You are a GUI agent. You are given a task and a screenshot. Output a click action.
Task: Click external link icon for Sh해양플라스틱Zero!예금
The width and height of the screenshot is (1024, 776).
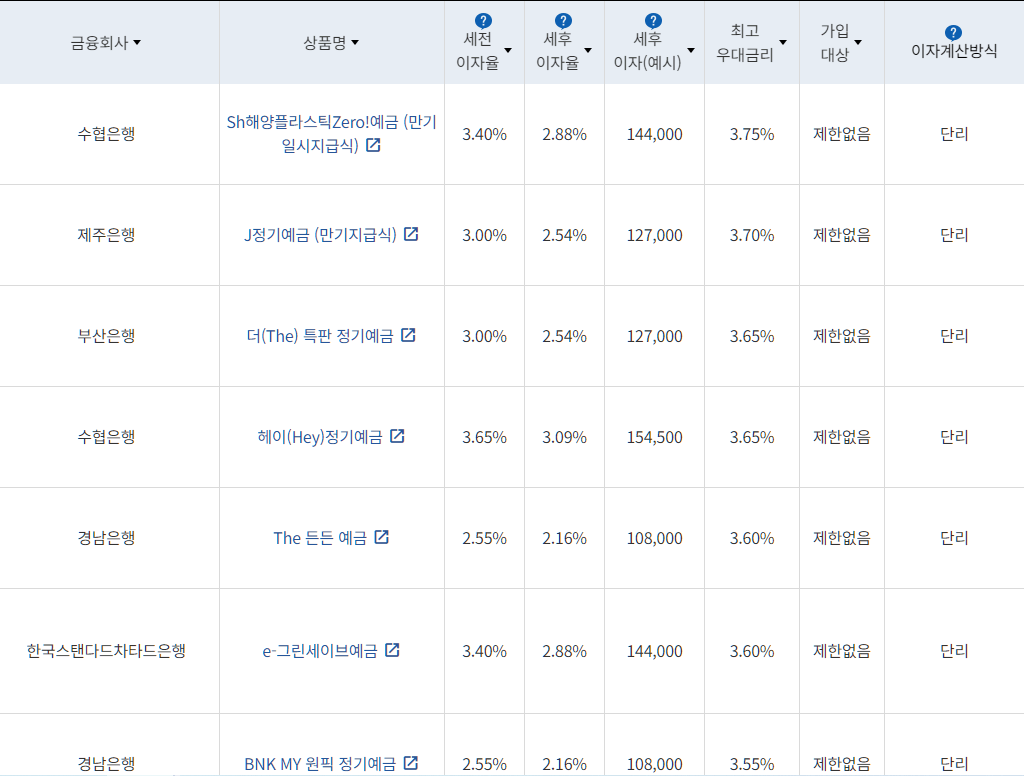pyautogui.click(x=373, y=145)
